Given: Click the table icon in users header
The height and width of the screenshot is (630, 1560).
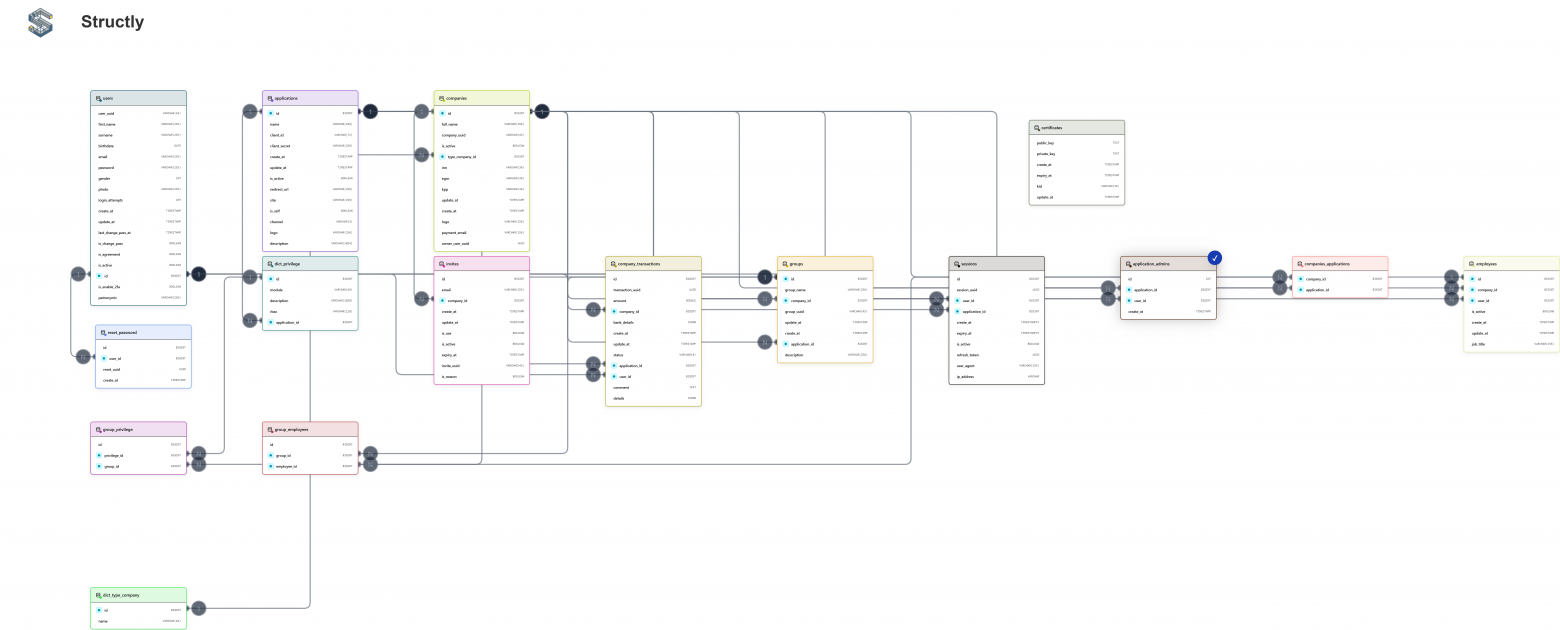Looking at the screenshot, I should coord(98,98).
